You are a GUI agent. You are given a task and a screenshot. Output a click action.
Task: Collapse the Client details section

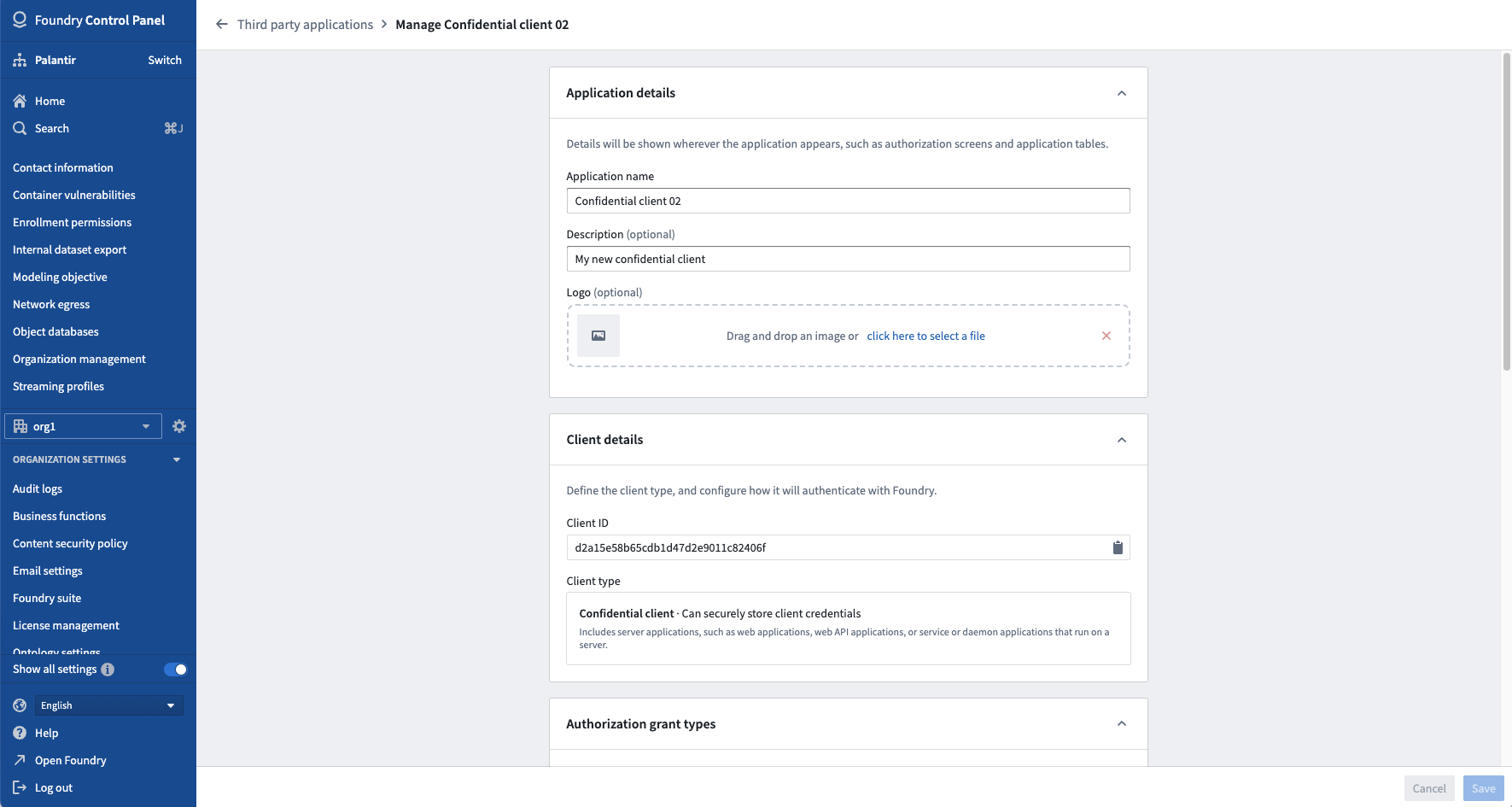(1122, 440)
